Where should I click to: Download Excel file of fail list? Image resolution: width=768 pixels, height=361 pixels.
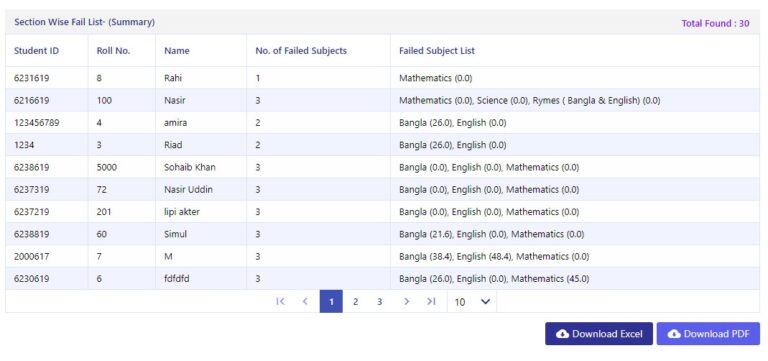click(599, 334)
